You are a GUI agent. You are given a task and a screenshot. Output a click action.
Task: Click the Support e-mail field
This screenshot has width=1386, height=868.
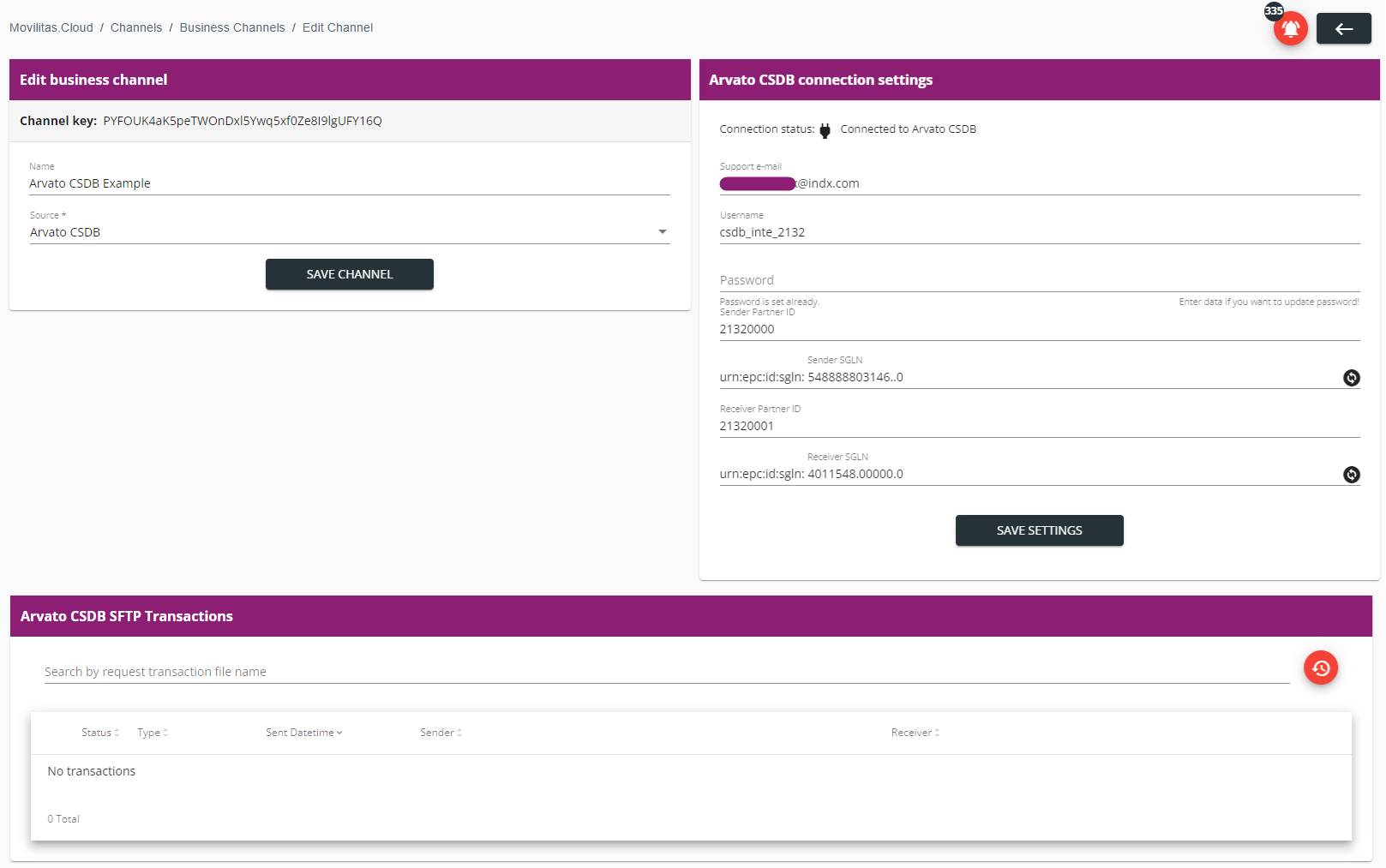coord(1040,183)
